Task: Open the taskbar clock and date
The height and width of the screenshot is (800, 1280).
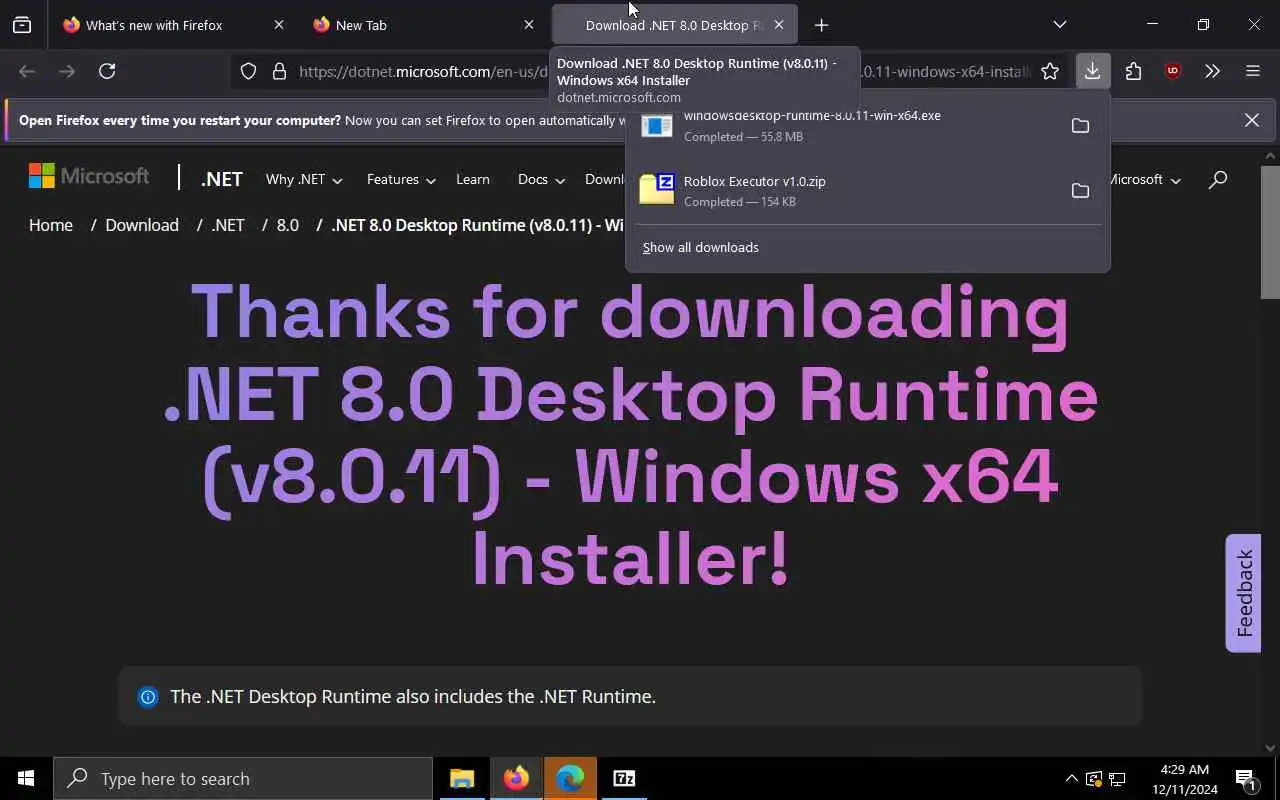Action: pos(1184,779)
